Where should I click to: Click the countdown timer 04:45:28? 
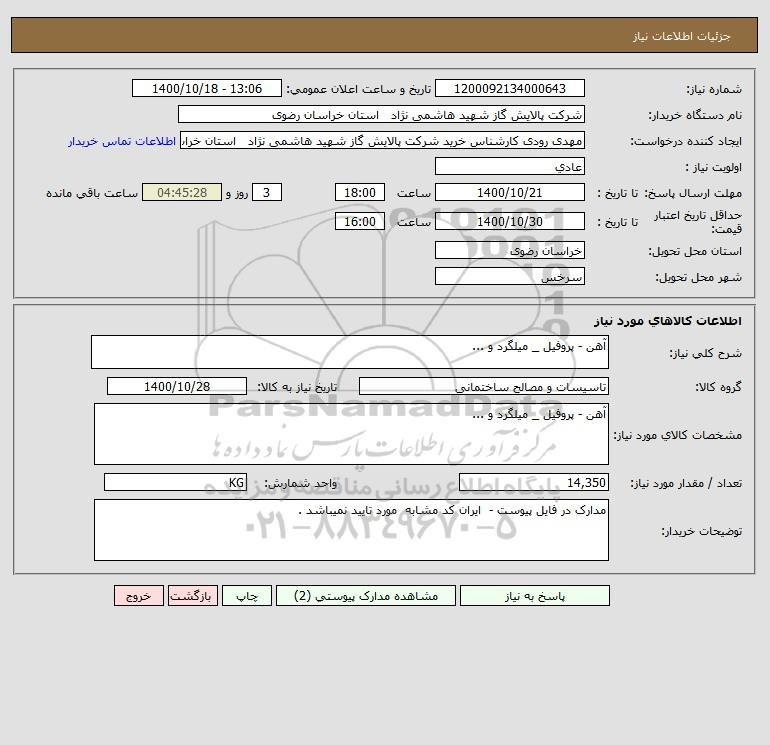coord(182,193)
